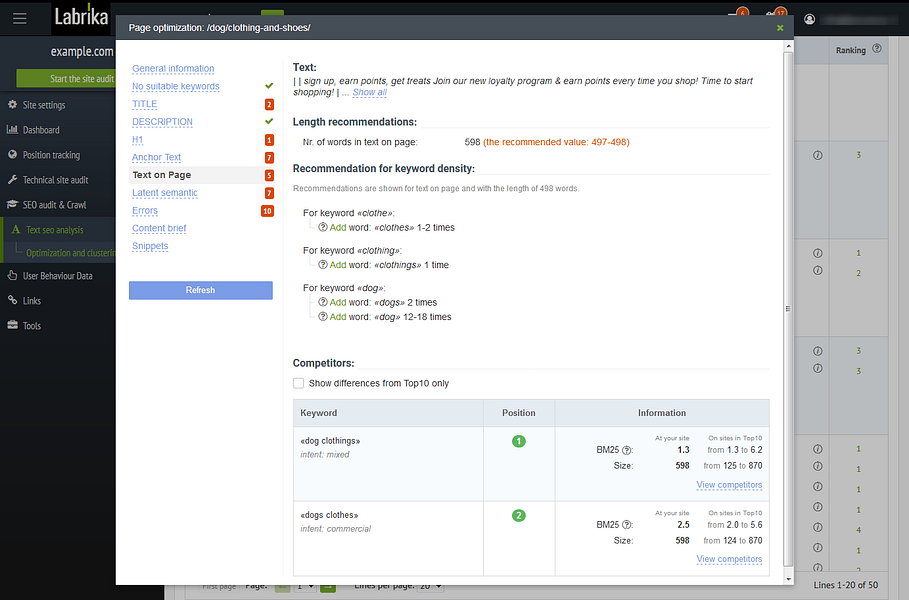Click the red 10 badge beside Errors

point(267,211)
